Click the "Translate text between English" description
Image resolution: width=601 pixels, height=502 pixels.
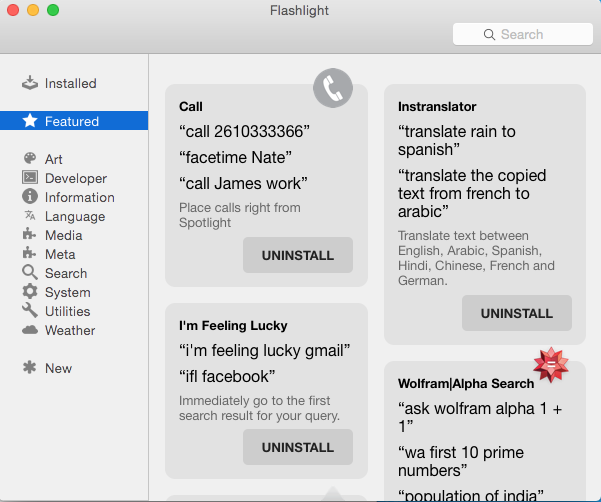[x=476, y=258]
